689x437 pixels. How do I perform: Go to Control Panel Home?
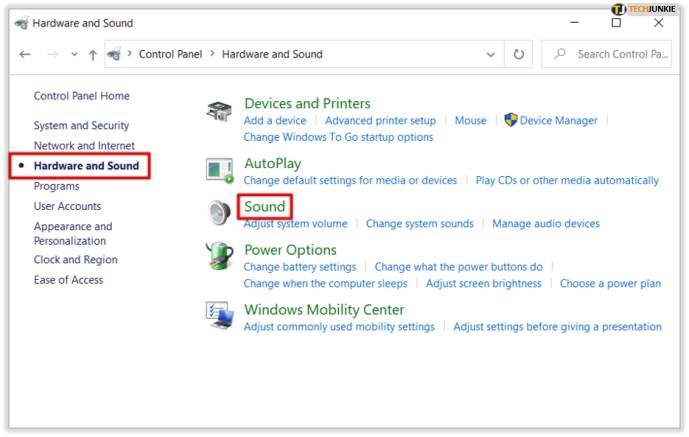pyautogui.click(x=82, y=96)
